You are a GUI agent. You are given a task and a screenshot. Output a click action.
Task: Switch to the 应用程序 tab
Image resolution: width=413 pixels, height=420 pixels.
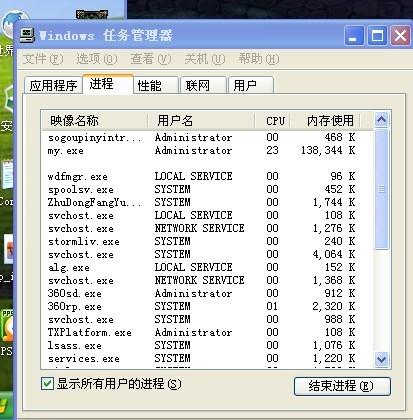pos(53,86)
